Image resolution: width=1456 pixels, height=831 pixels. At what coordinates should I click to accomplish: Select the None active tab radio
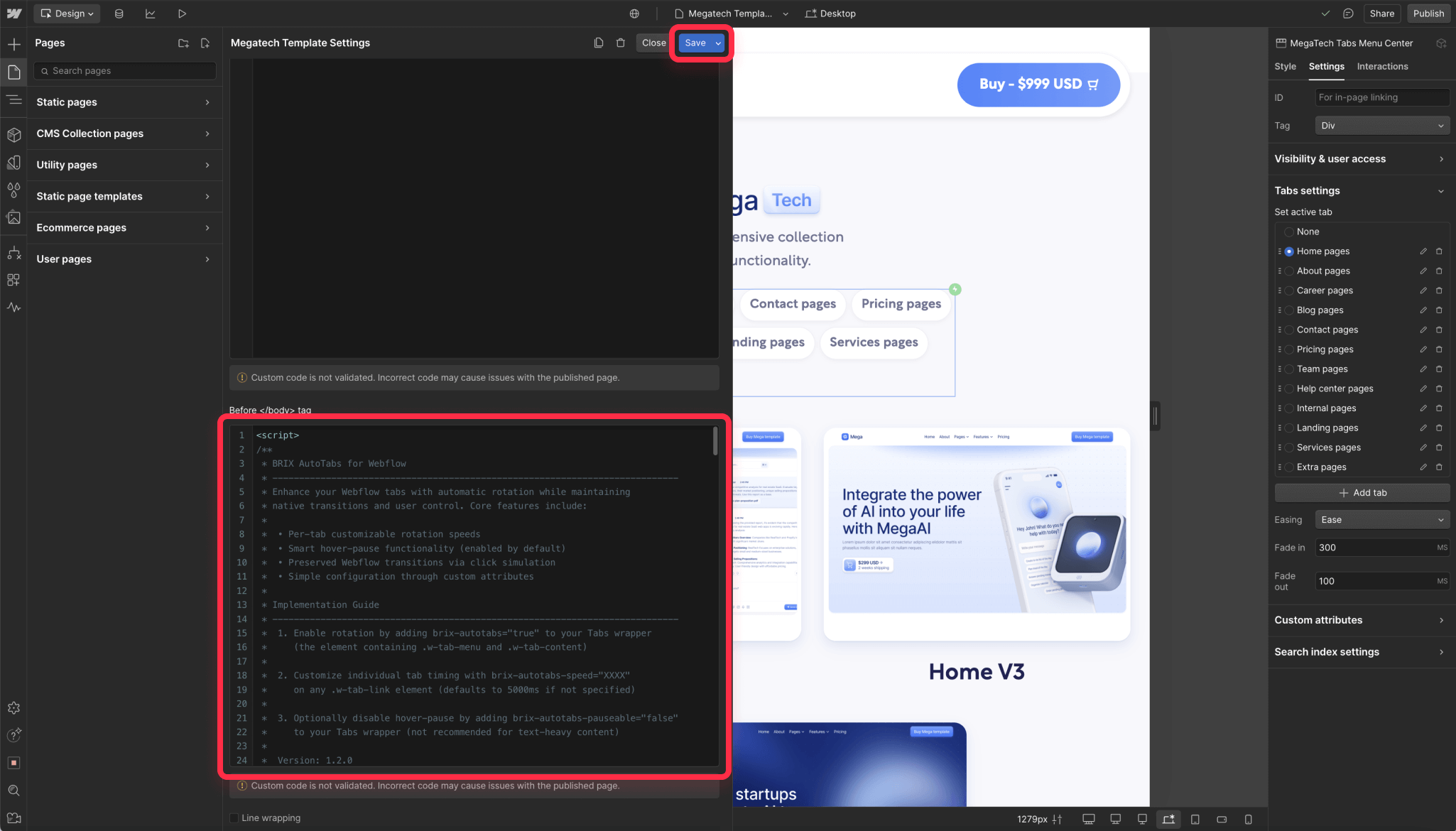(1289, 232)
